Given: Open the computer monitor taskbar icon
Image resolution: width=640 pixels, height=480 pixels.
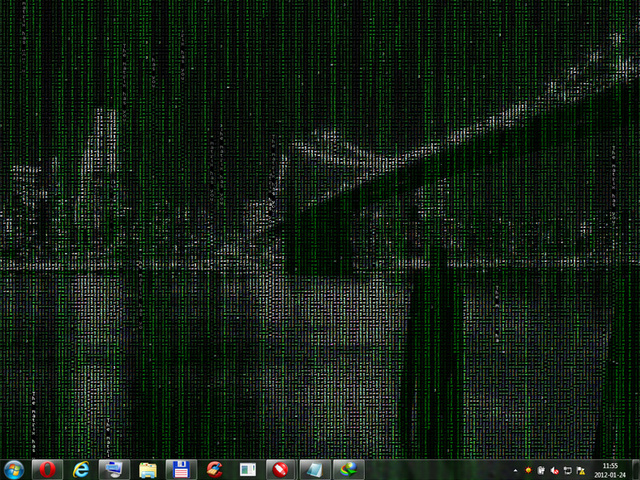Looking at the screenshot, I should tap(114, 469).
